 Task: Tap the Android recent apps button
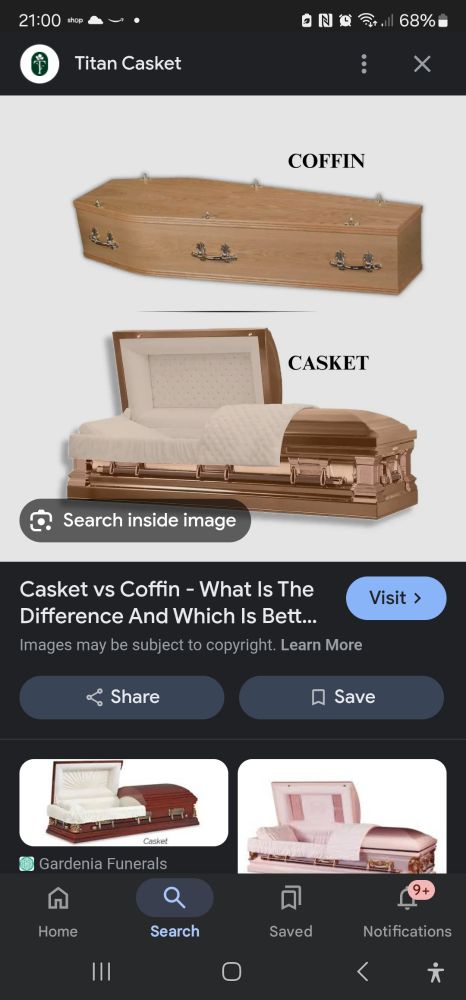point(101,971)
